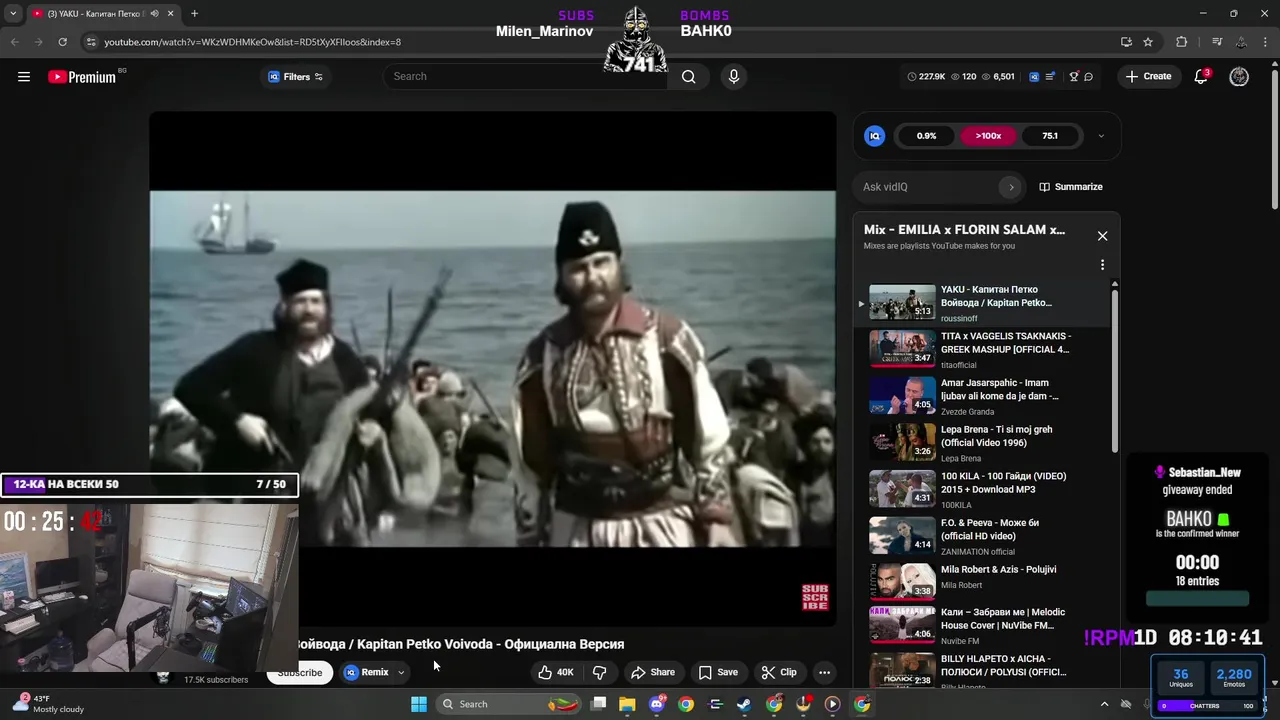The image size is (1280, 720).
Task: Click the Clip scissors button
Action: pos(779,673)
